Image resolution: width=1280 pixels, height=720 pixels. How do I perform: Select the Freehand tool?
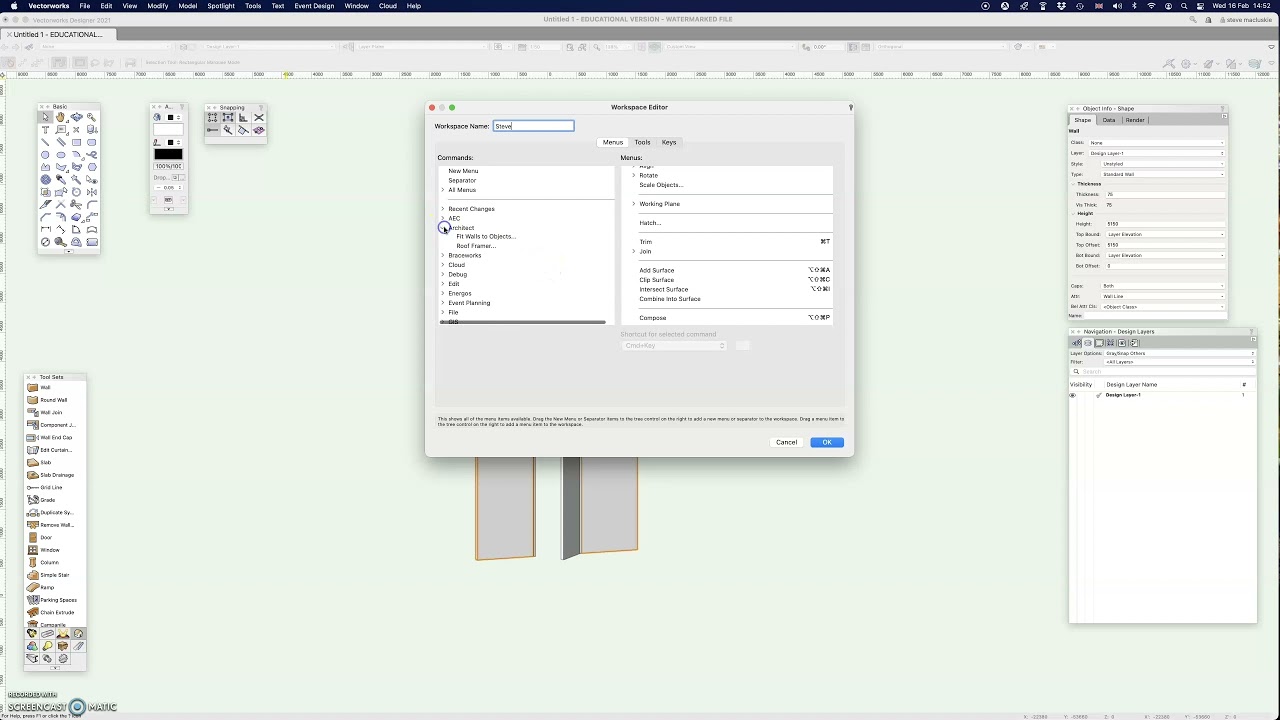coord(92,155)
